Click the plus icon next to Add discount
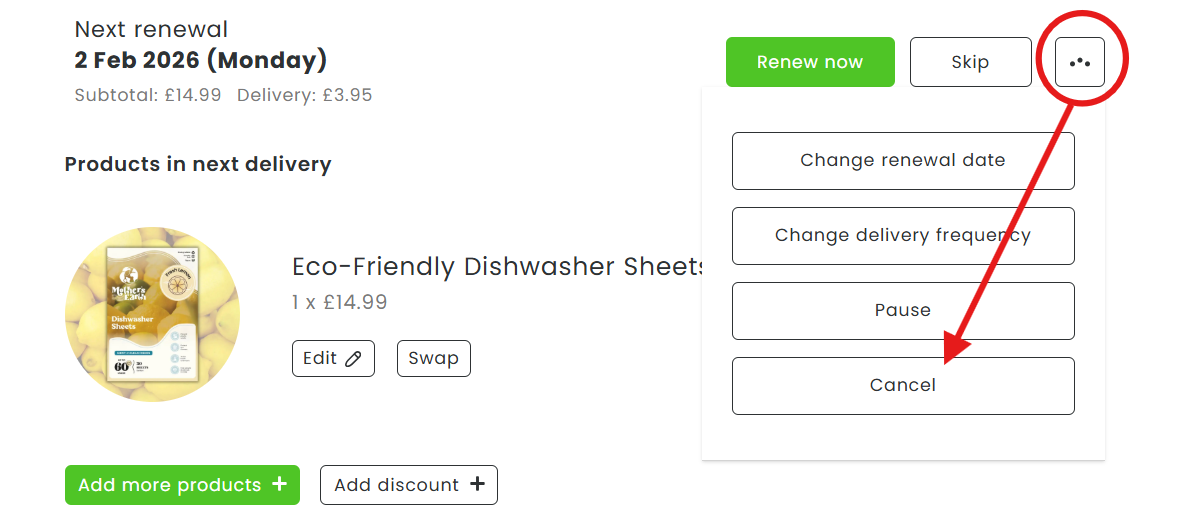The height and width of the screenshot is (518, 1178). pos(477,485)
